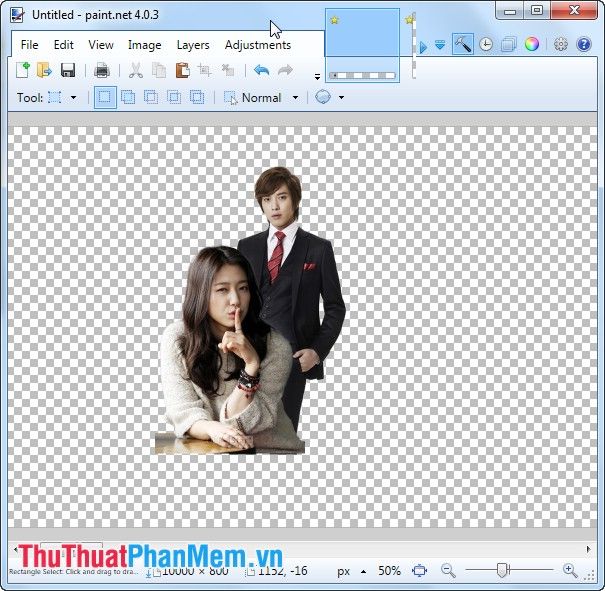The width and height of the screenshot is (605, 591).
Task: Select Invert (xor) selection mode
Action: pyautogui.click(x=197, y=97)
